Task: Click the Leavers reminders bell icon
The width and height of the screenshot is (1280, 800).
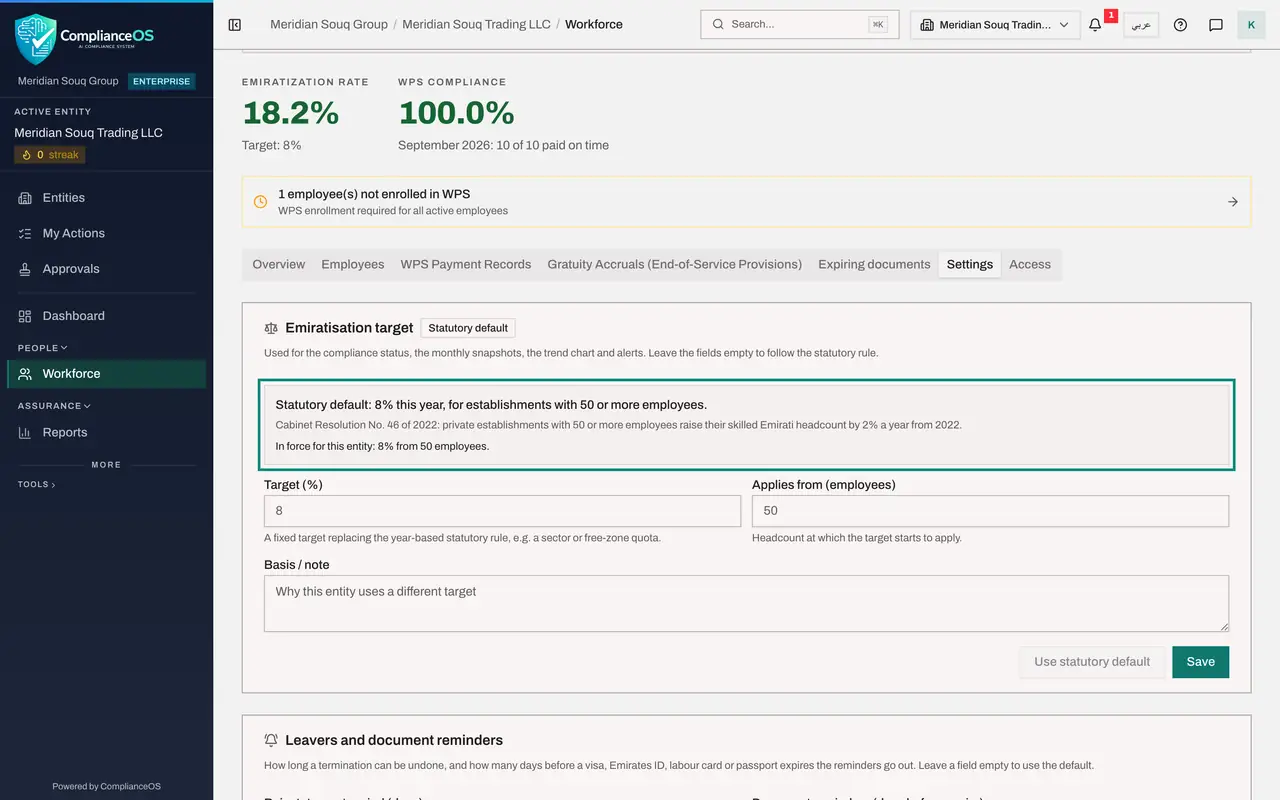Action: 271,741
